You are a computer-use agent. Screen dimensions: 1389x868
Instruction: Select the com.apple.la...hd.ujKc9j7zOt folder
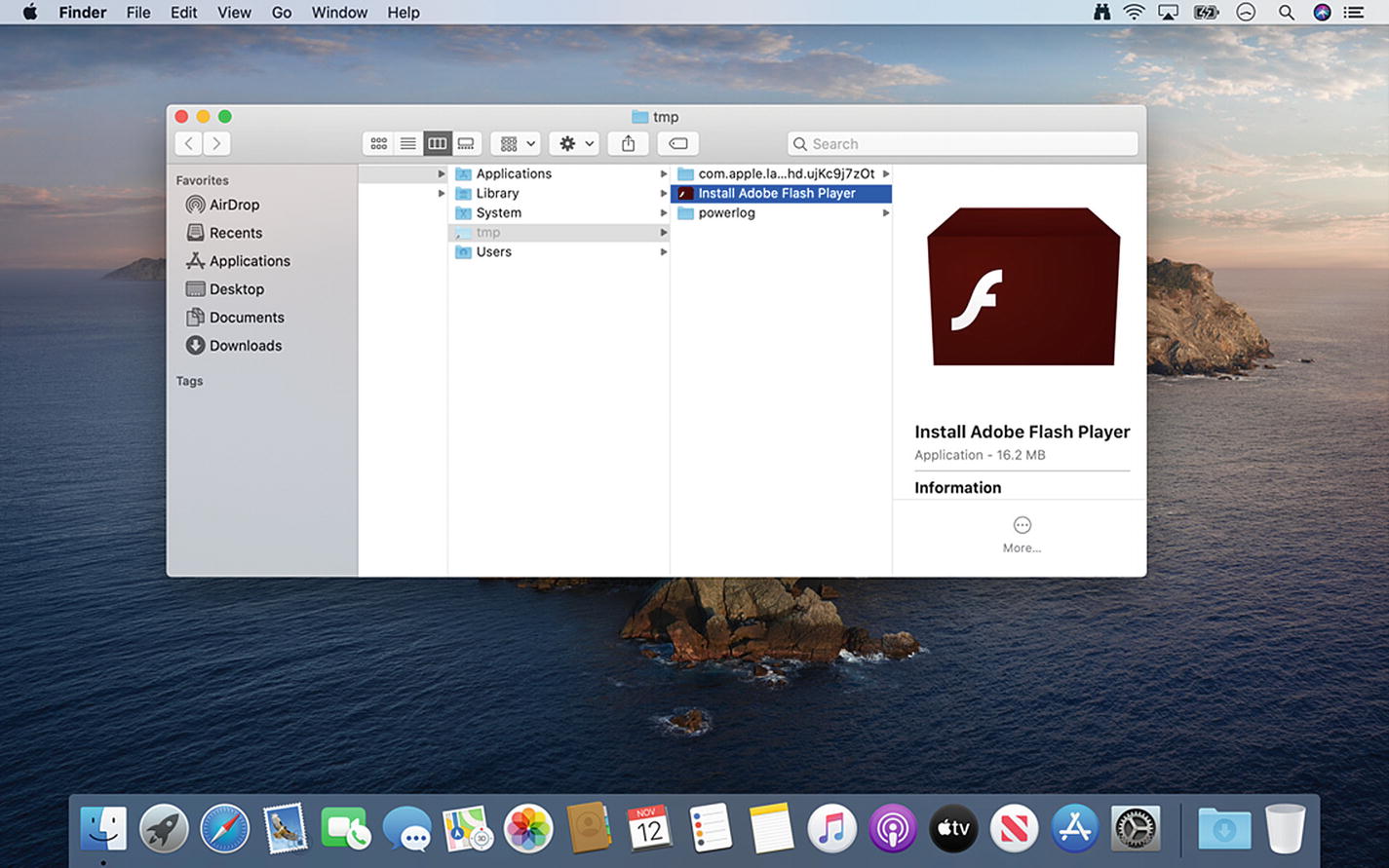781,173
